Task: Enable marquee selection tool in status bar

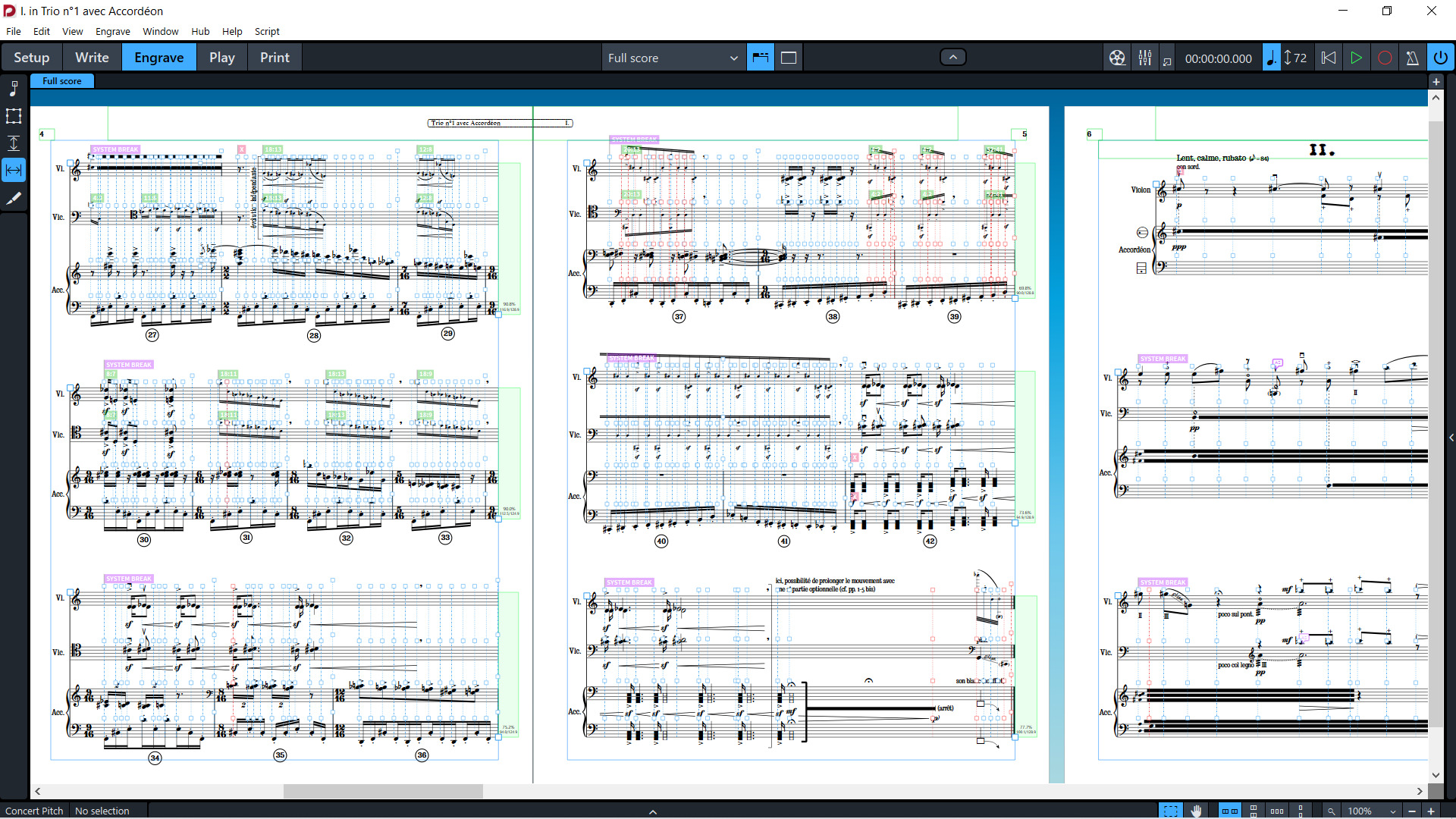Action: [x=1171, y=811]
